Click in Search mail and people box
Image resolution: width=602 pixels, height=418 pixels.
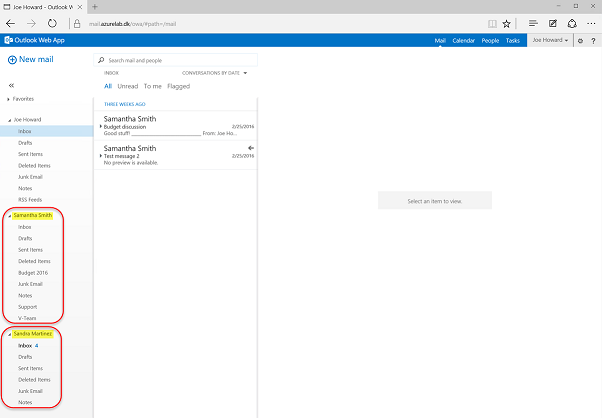pos(175,60)
